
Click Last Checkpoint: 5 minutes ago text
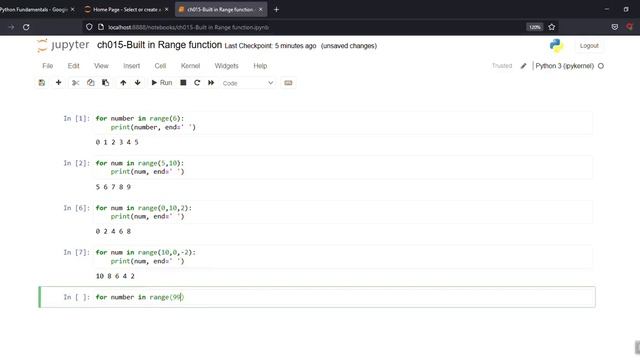click(x=270, y=46)
